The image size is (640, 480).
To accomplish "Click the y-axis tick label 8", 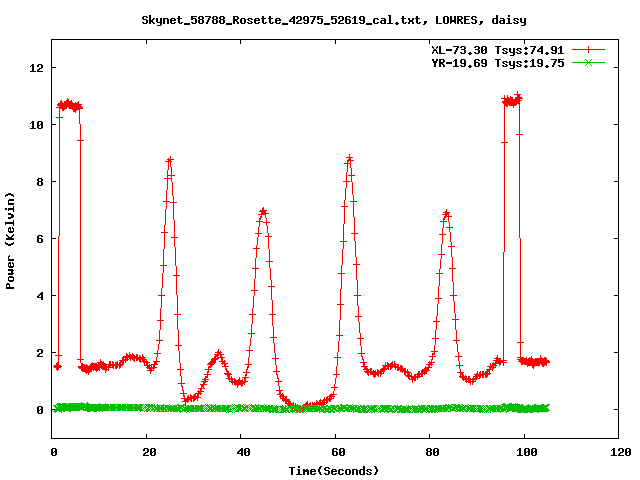I will click(x=40, y=182).
